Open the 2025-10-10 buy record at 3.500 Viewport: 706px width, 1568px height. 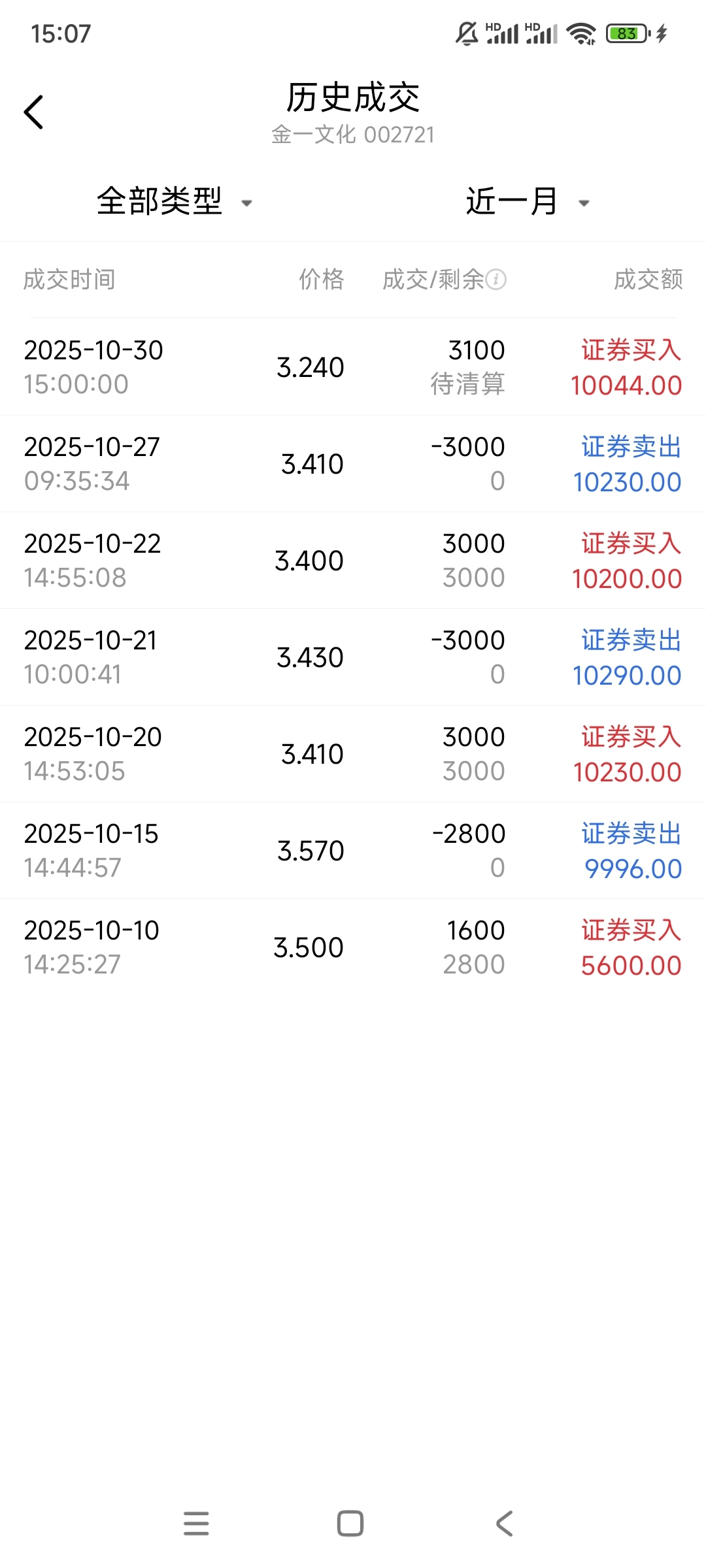(353, 947)
